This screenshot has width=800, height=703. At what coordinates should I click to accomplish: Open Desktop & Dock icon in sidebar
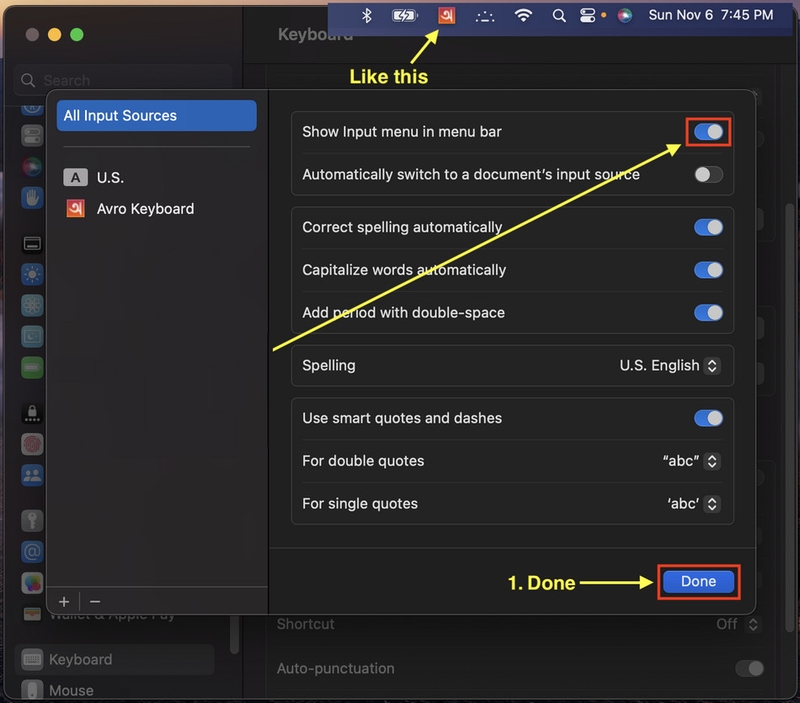(32, 244)
